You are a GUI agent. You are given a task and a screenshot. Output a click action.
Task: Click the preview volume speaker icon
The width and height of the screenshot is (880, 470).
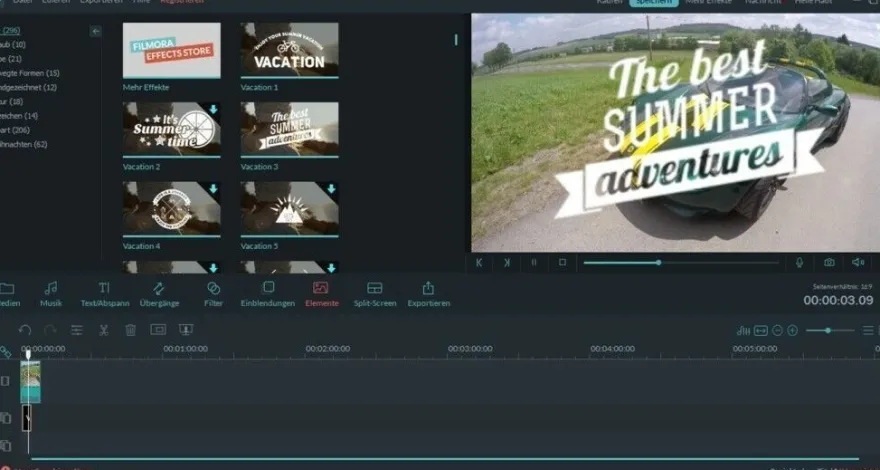pos(858,262)
